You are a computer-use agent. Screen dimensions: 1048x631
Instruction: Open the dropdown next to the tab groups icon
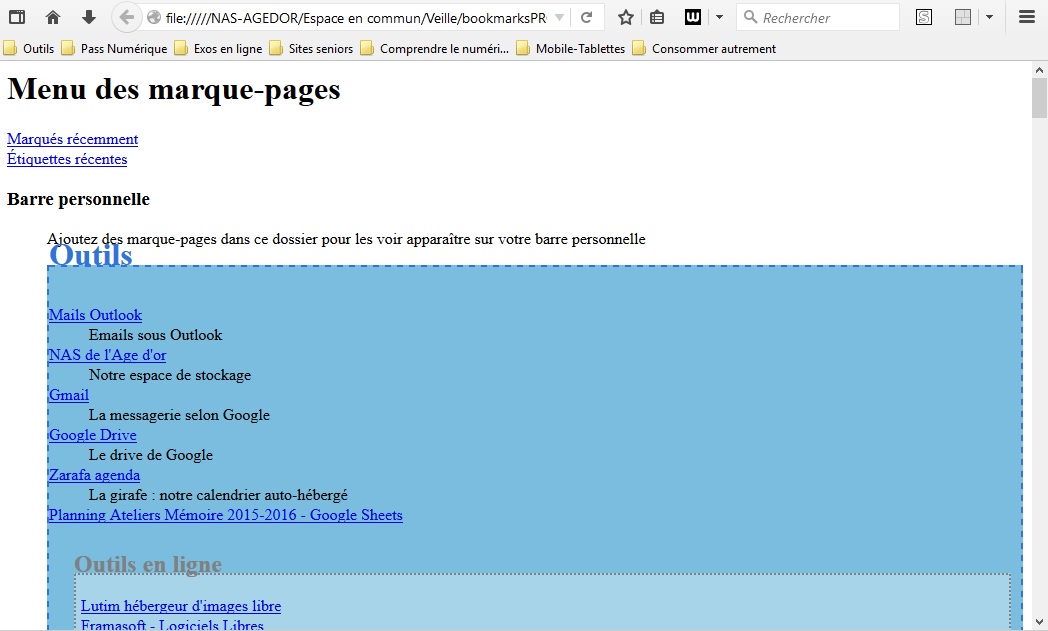988,17
